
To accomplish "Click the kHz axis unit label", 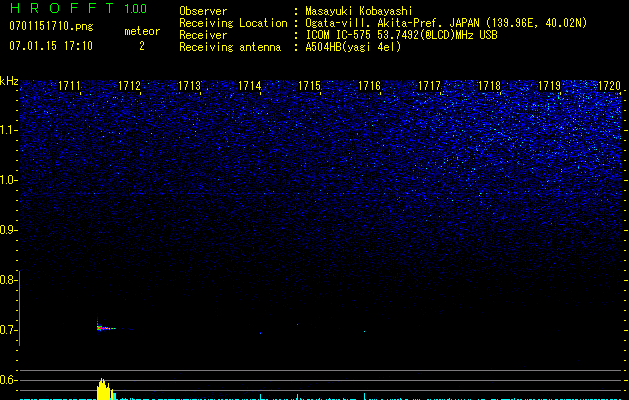I will click(x=9, y=81).
